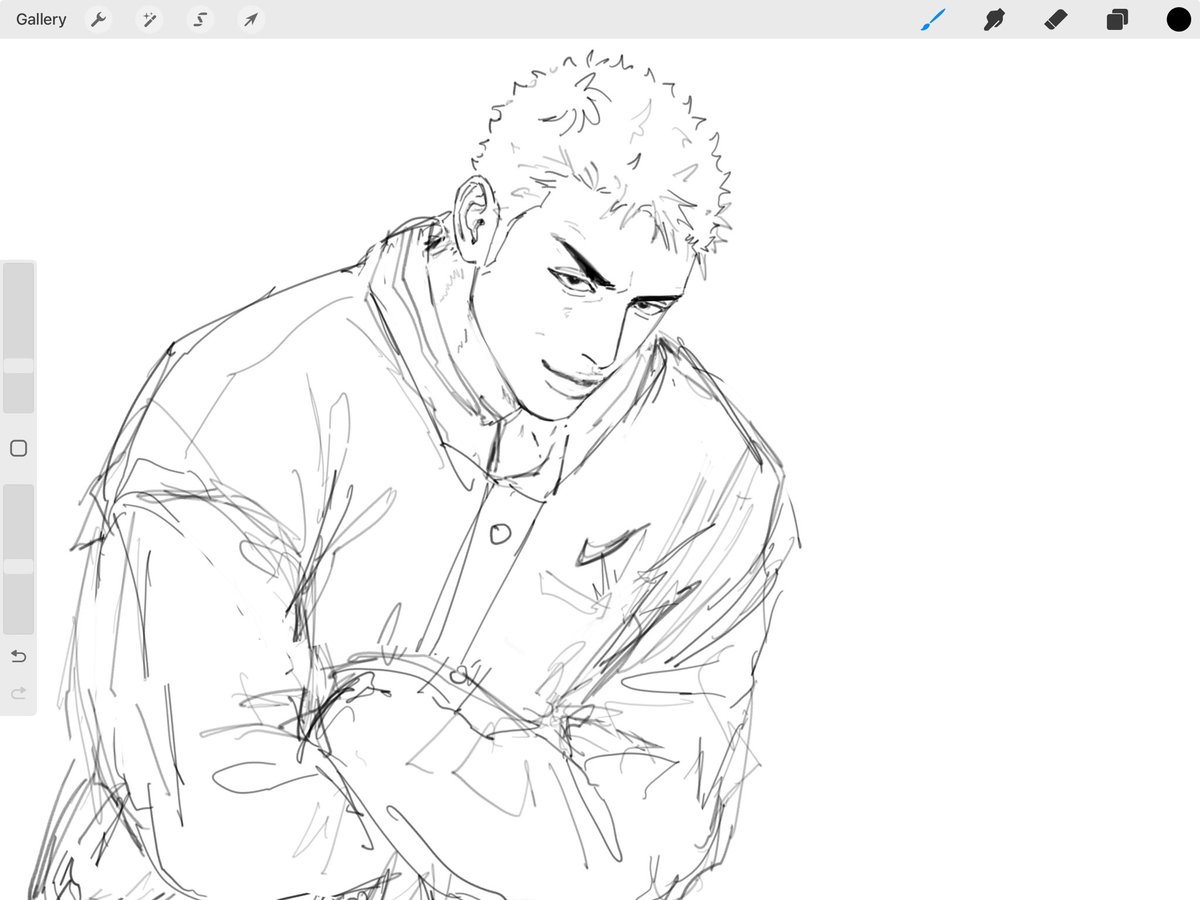Open the Gallery view
Screen dimensions: 1200x900
coord(41,19)
